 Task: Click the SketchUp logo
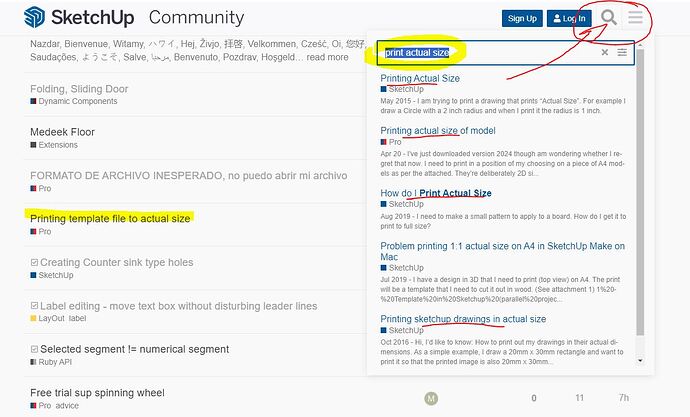(x=79, y=18)
